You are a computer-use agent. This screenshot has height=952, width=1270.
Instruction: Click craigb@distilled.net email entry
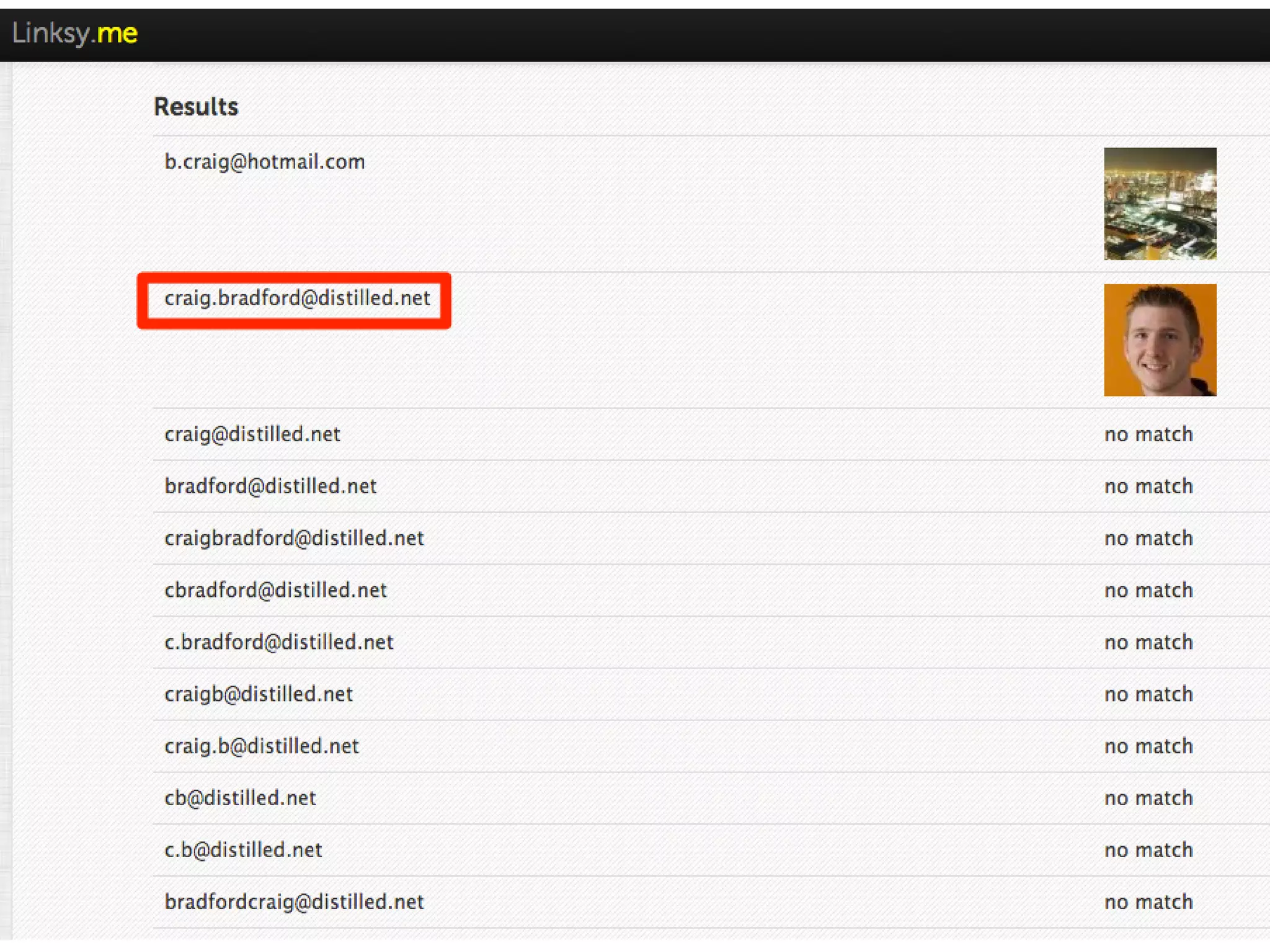click(x=259, y=694)
